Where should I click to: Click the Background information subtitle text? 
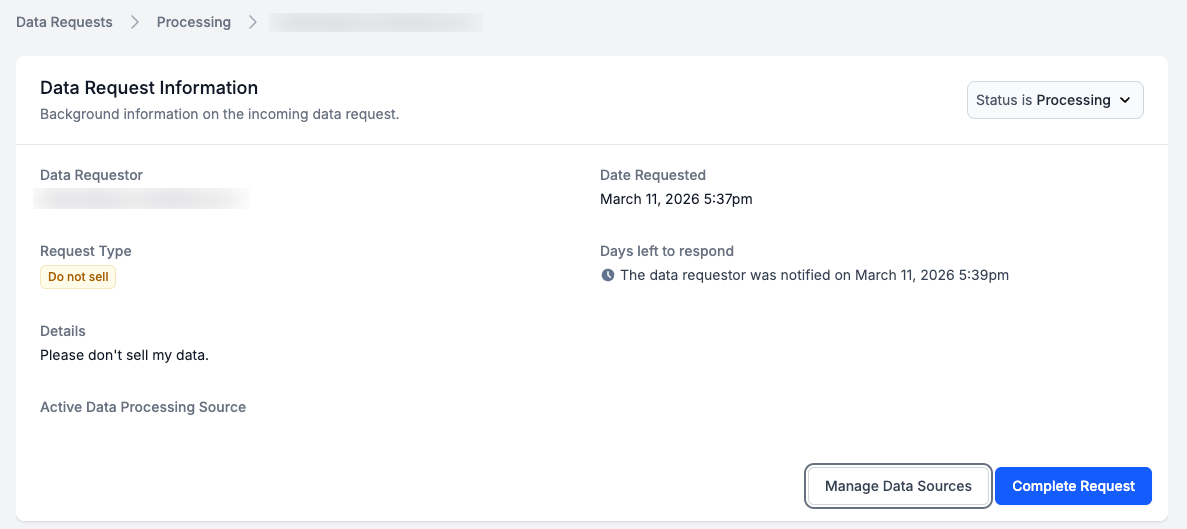coord(219,114)
